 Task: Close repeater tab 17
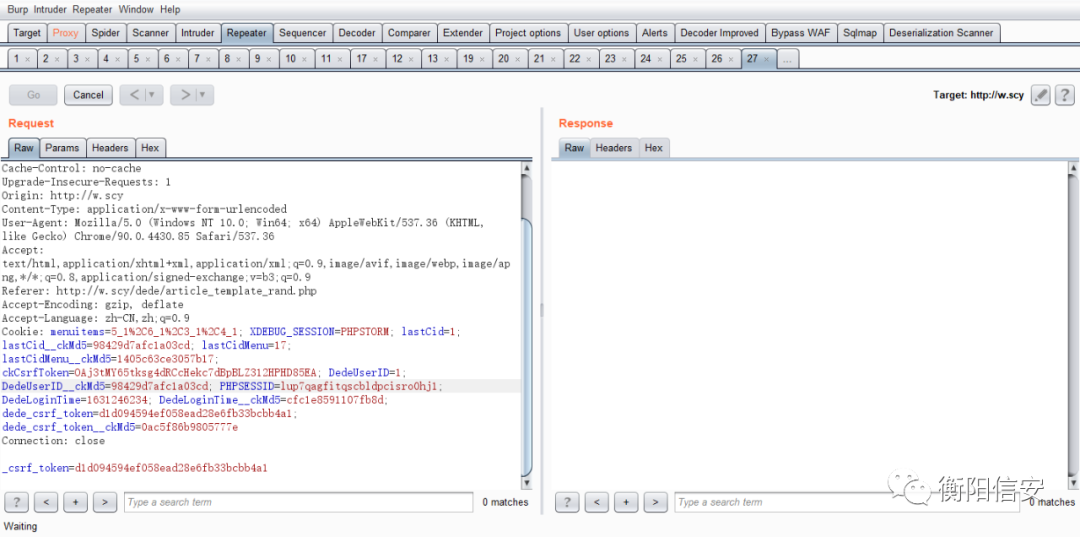(x=375, y=59)
